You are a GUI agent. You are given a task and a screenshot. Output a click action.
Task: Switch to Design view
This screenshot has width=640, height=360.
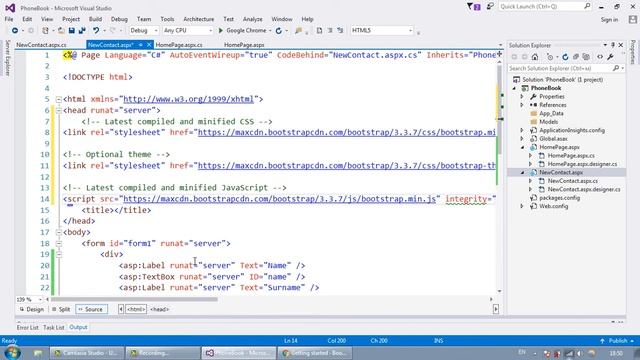32,309
